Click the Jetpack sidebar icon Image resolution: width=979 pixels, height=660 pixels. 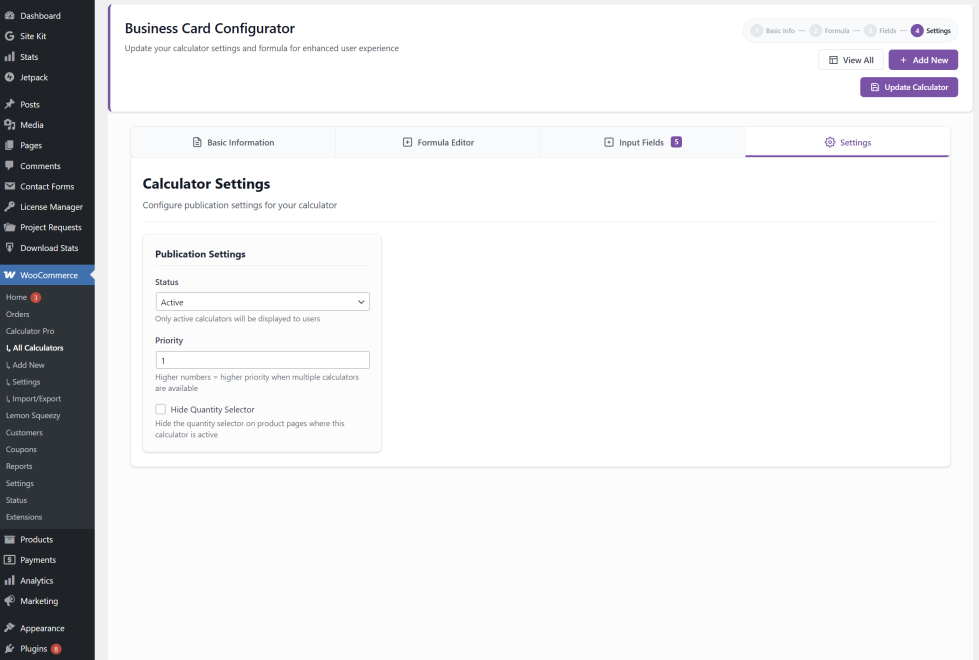coord(10,77)
